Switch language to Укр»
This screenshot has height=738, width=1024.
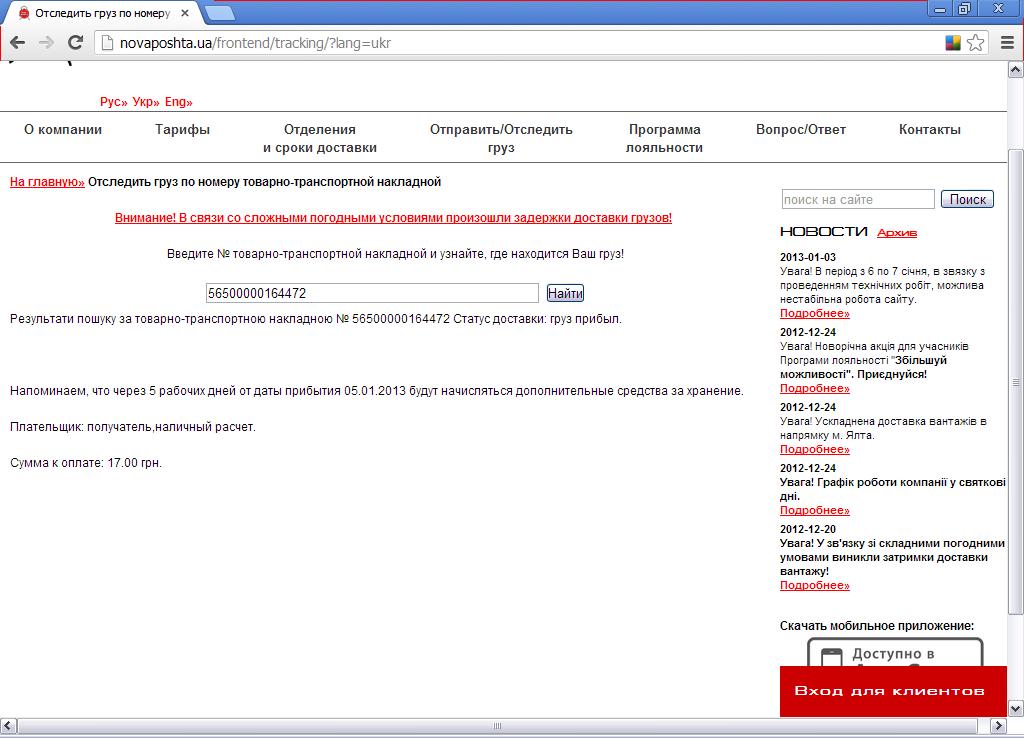click(146, 102)
